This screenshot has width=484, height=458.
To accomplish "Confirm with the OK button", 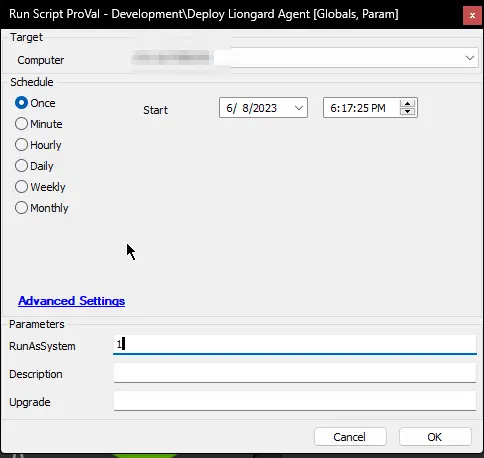I will [435, 437].
